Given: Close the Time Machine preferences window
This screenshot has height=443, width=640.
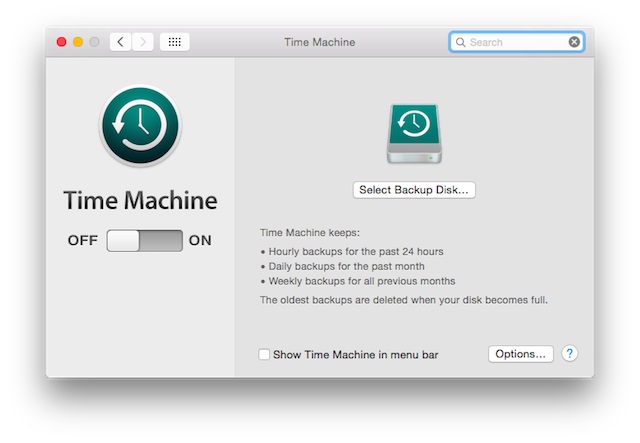Looking at the screenshot, I should (x=61, y=42).
